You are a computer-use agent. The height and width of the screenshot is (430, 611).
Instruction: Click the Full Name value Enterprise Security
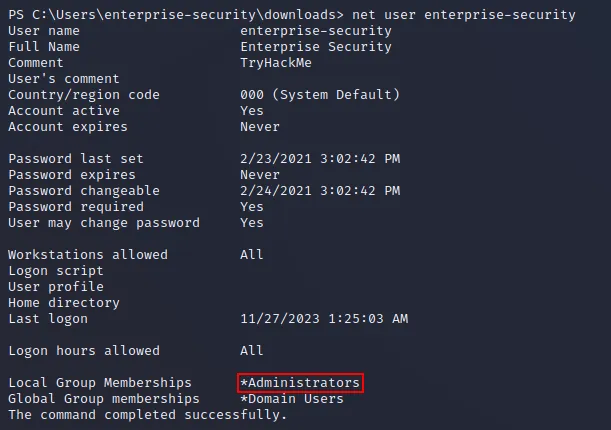point(316,47)
